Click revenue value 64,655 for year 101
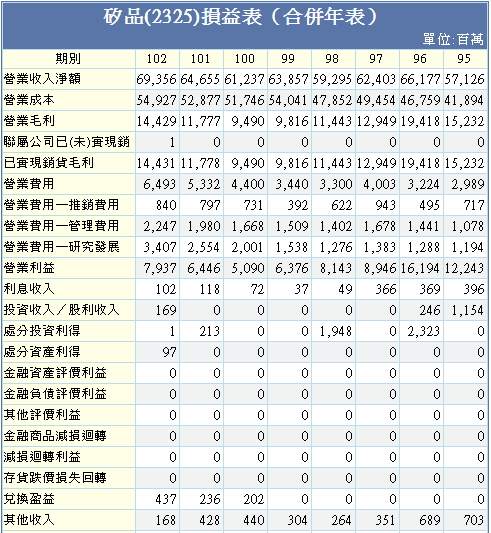This screenshot has height=533, width=491. [200, 80]
